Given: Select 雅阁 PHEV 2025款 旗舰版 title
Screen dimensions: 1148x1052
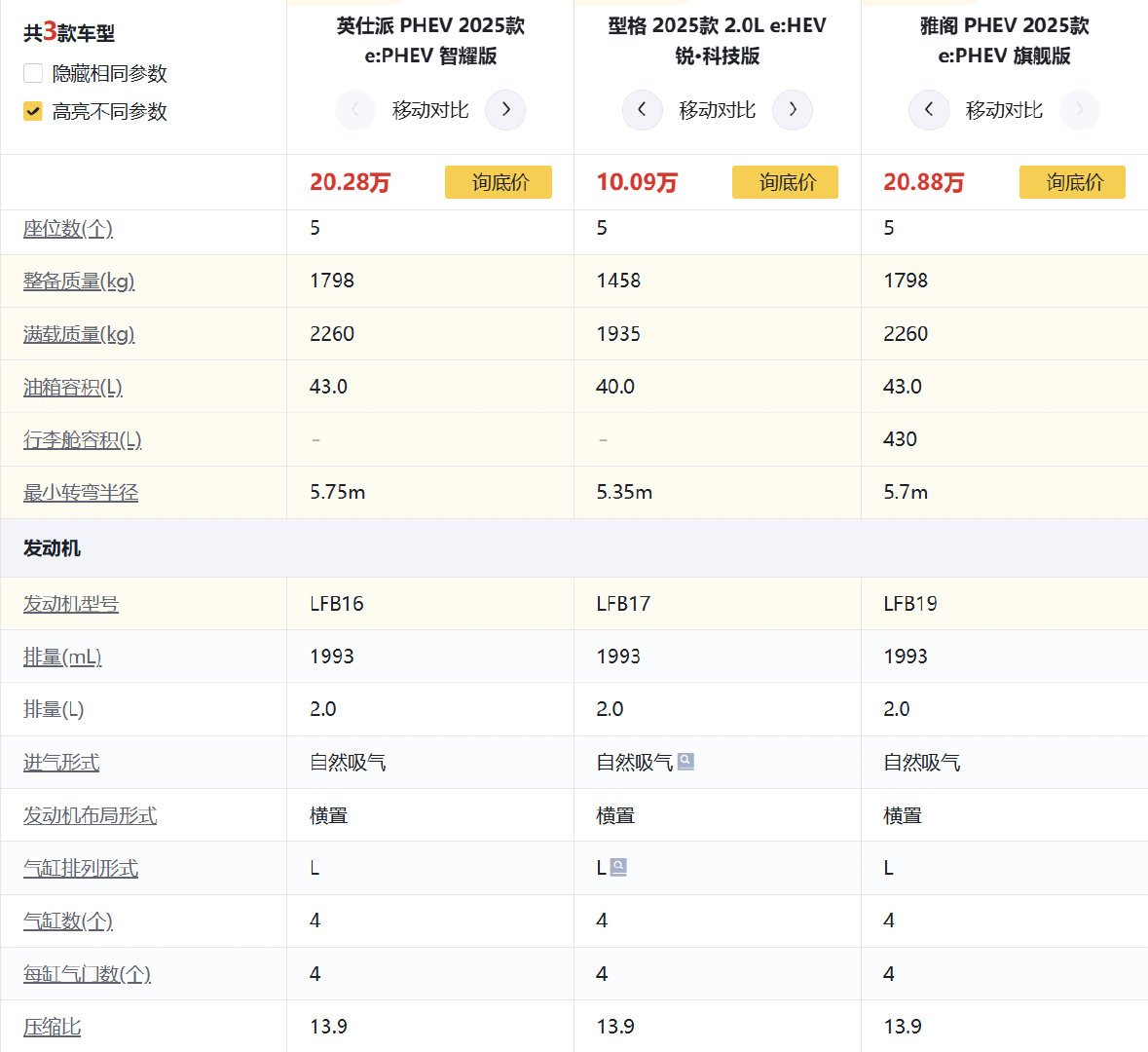Looking at the screenshot, I should [1005, 40].
